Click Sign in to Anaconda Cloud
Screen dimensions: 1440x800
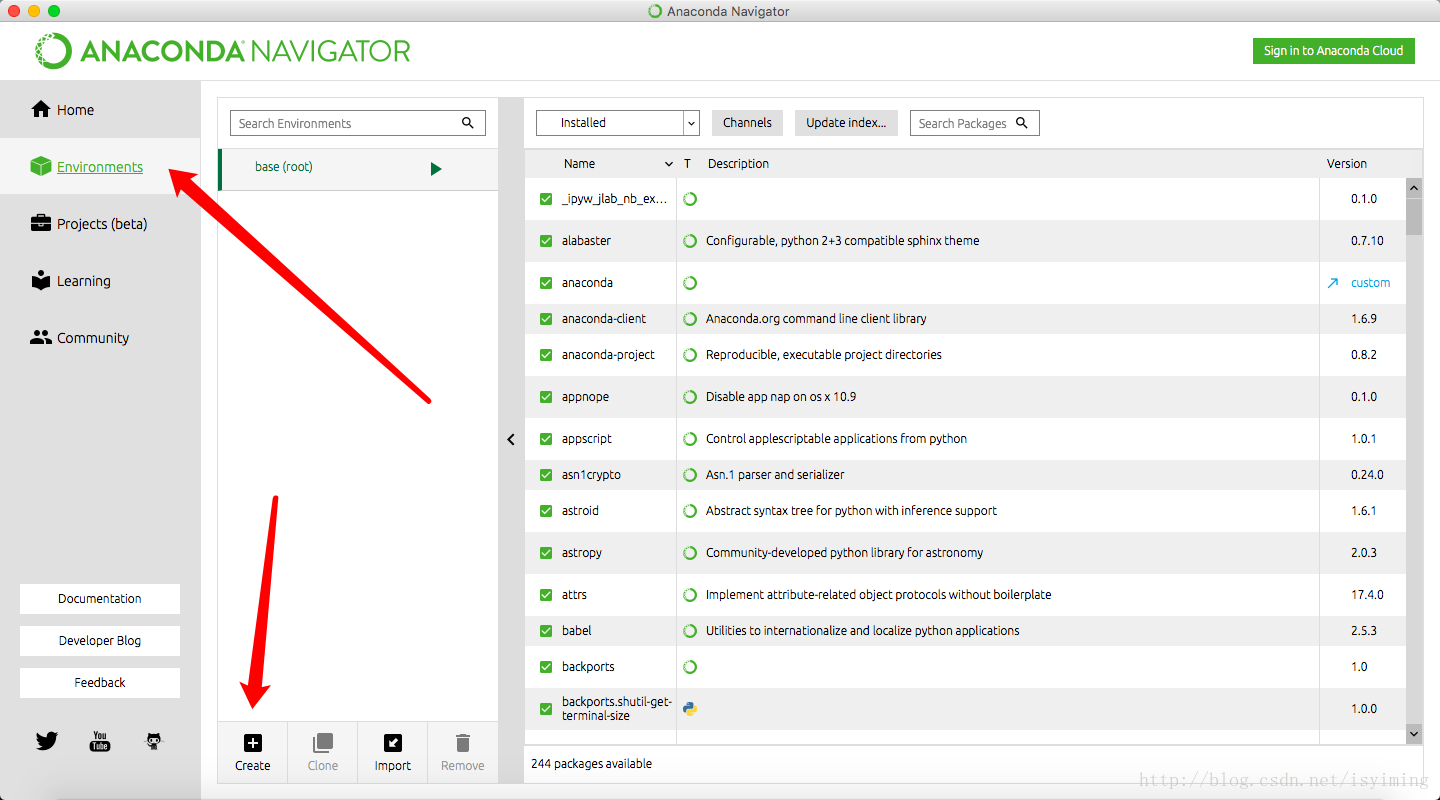tap(1333, 51)
